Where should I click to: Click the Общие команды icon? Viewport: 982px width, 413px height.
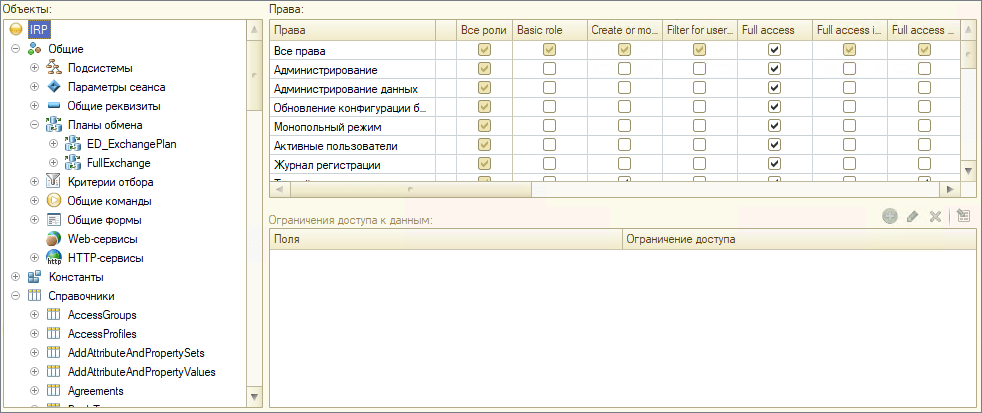(x=54, y=201)
